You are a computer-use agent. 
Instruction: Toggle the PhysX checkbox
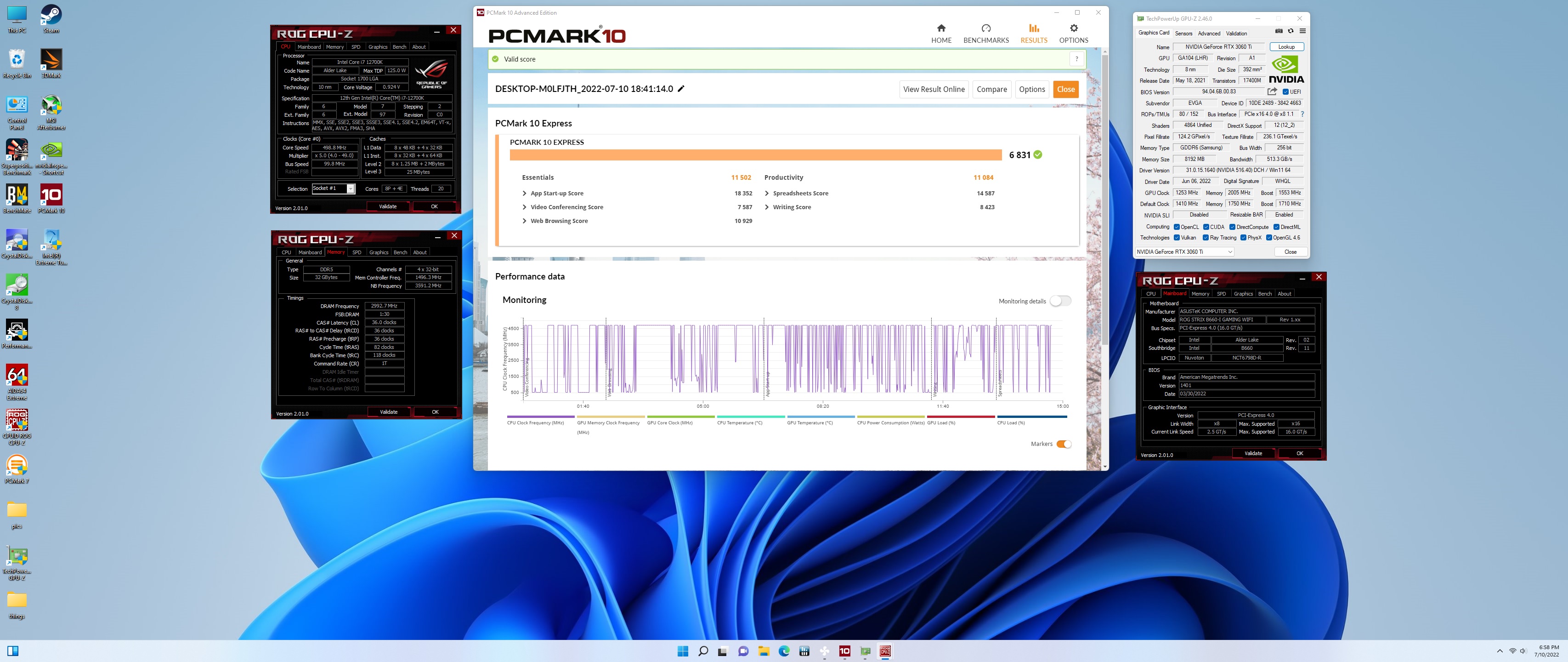coord(1243,238)
